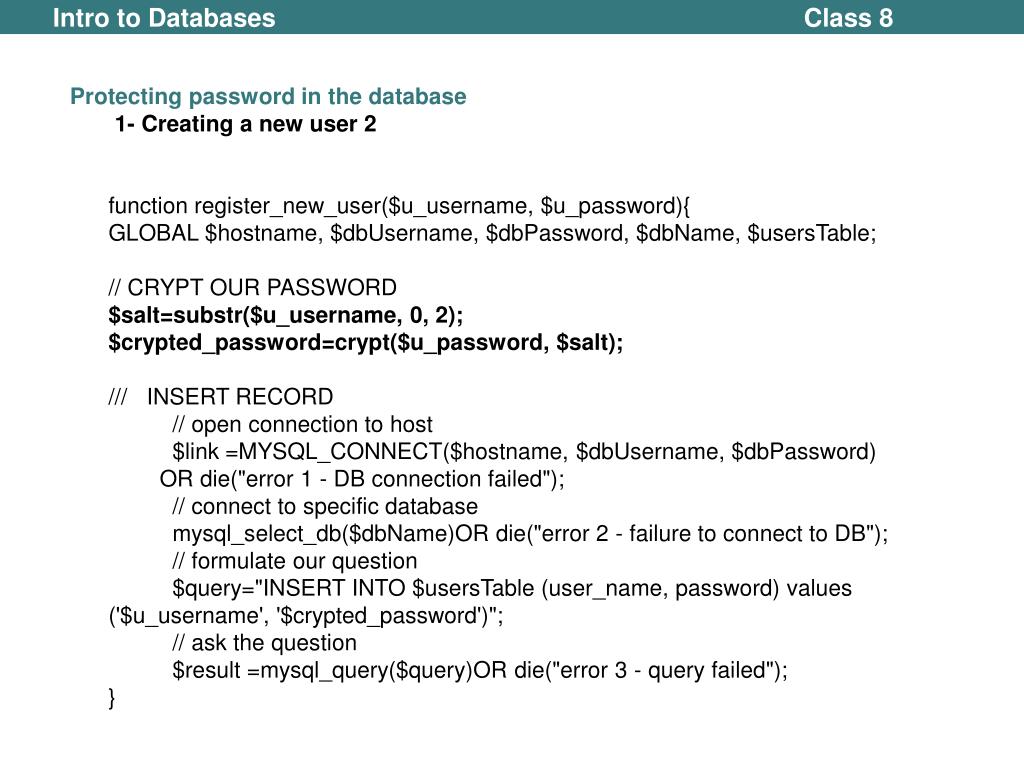Click the '/// INSERT RECORD' comment
Screen dimensions: 1024x768
coord(221,397)
